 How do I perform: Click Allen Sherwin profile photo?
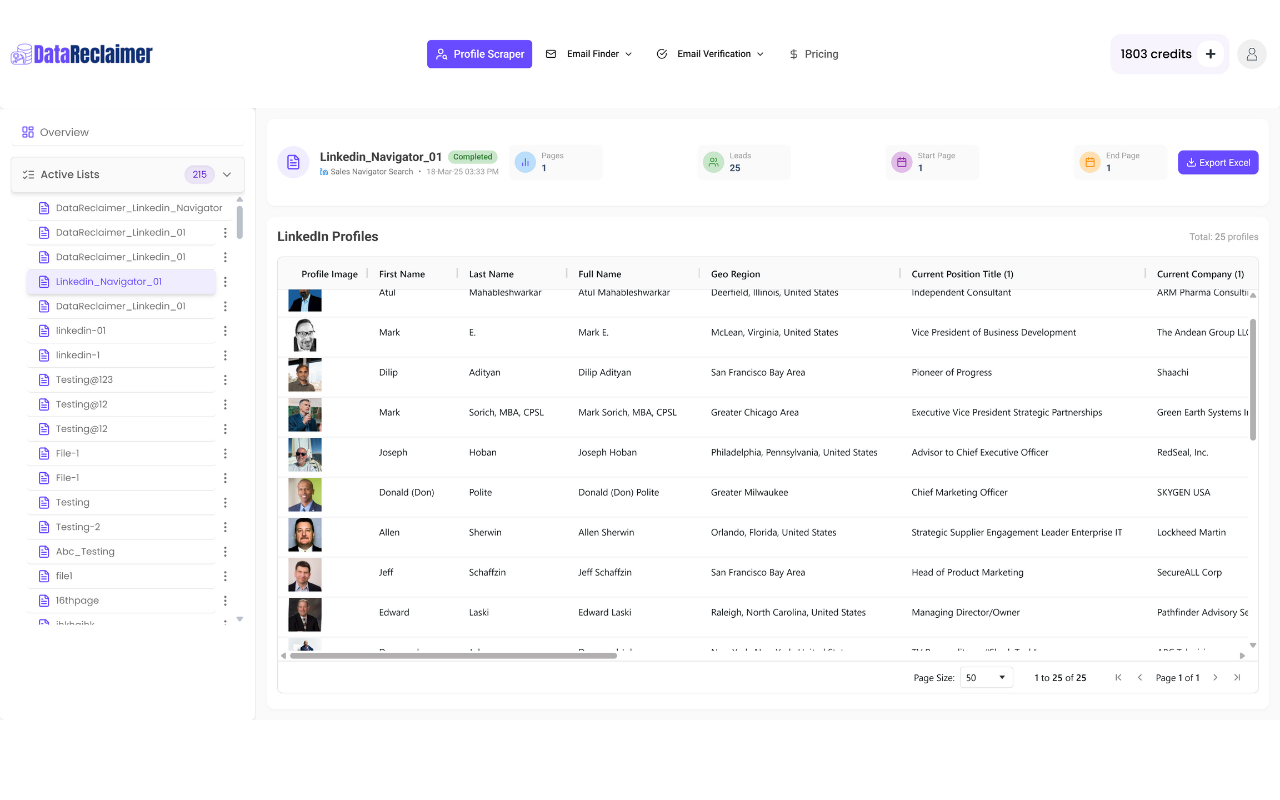pos(305,534)
